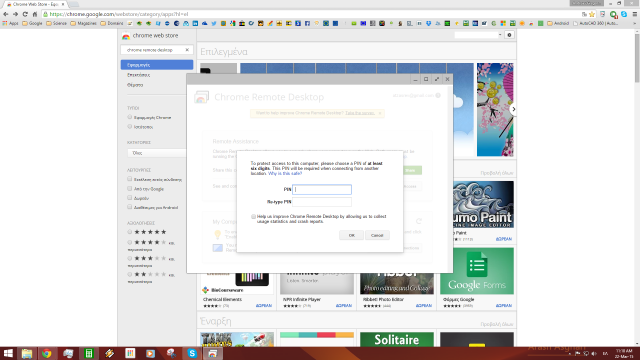Click the 'Take the survey' link

click(x=360, y=113)
